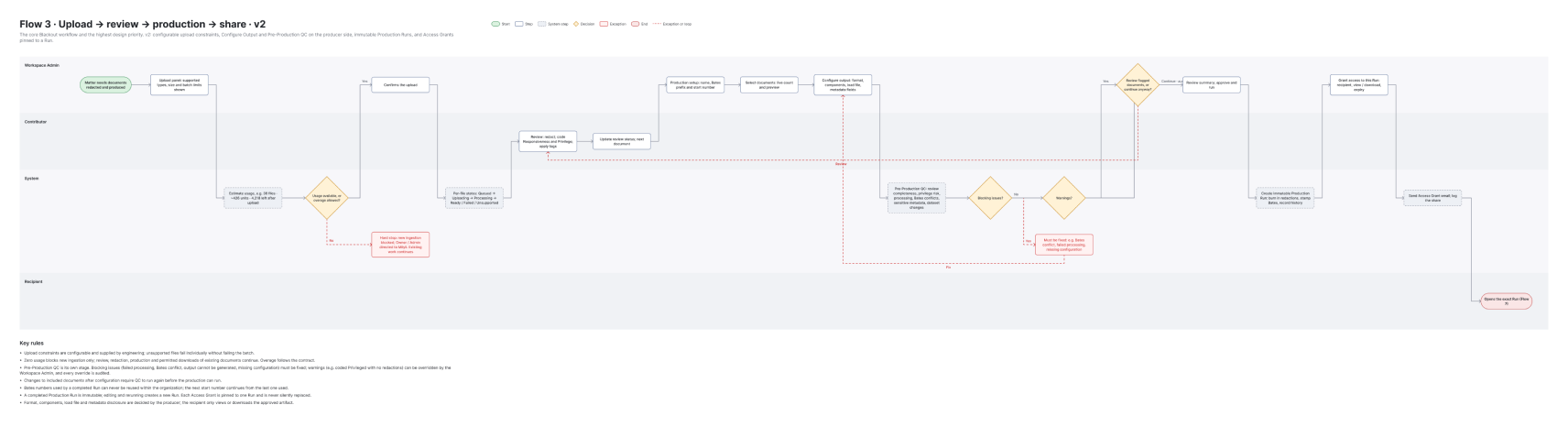The width and height of the screenshot is (1568, 427).
Task: Click the 'Confirms the upload' step
Action: point(400,85)
